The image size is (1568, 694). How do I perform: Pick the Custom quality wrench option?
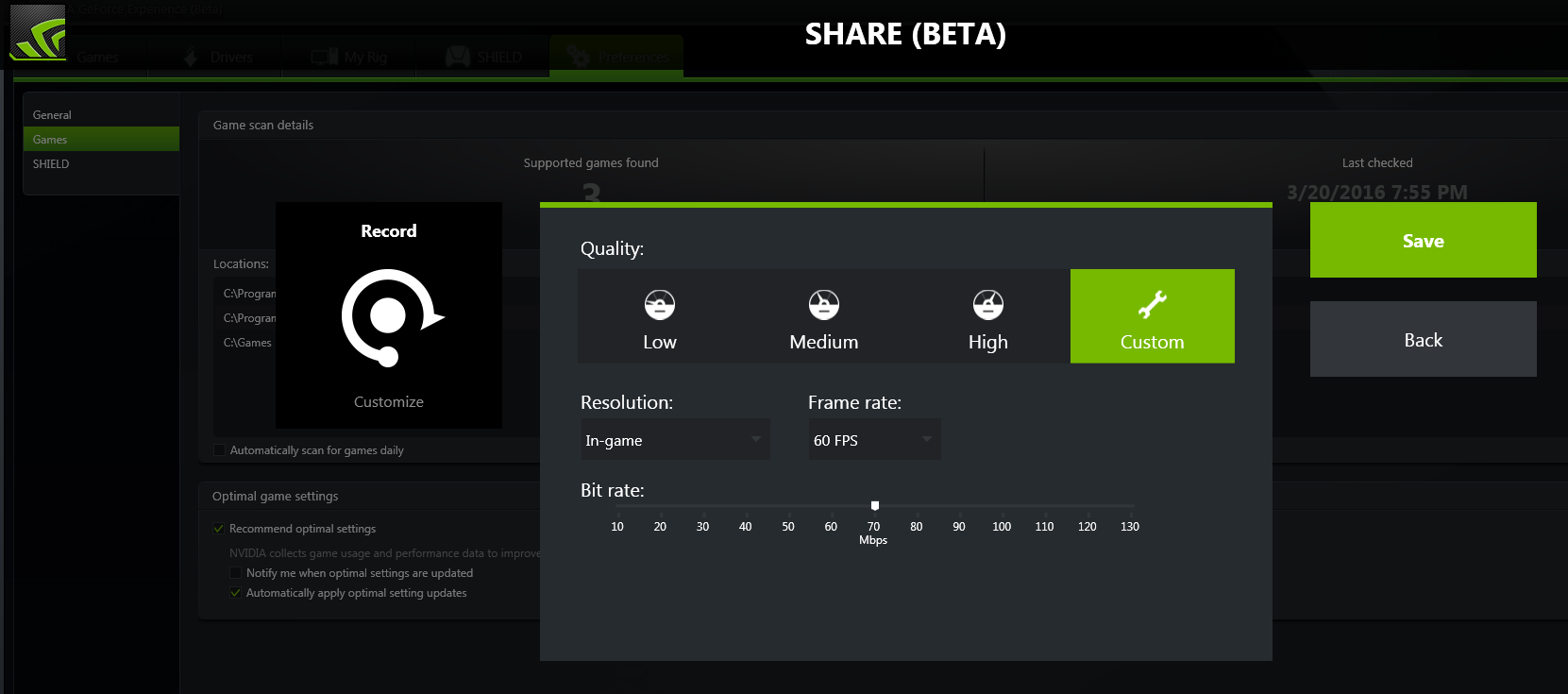(1153, 316)
